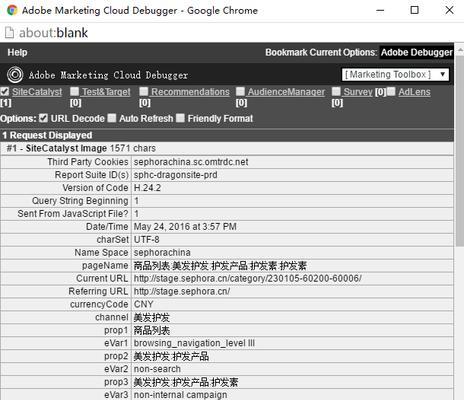Select the Name Space value 'sephorachina'

[x=162, y=253]
